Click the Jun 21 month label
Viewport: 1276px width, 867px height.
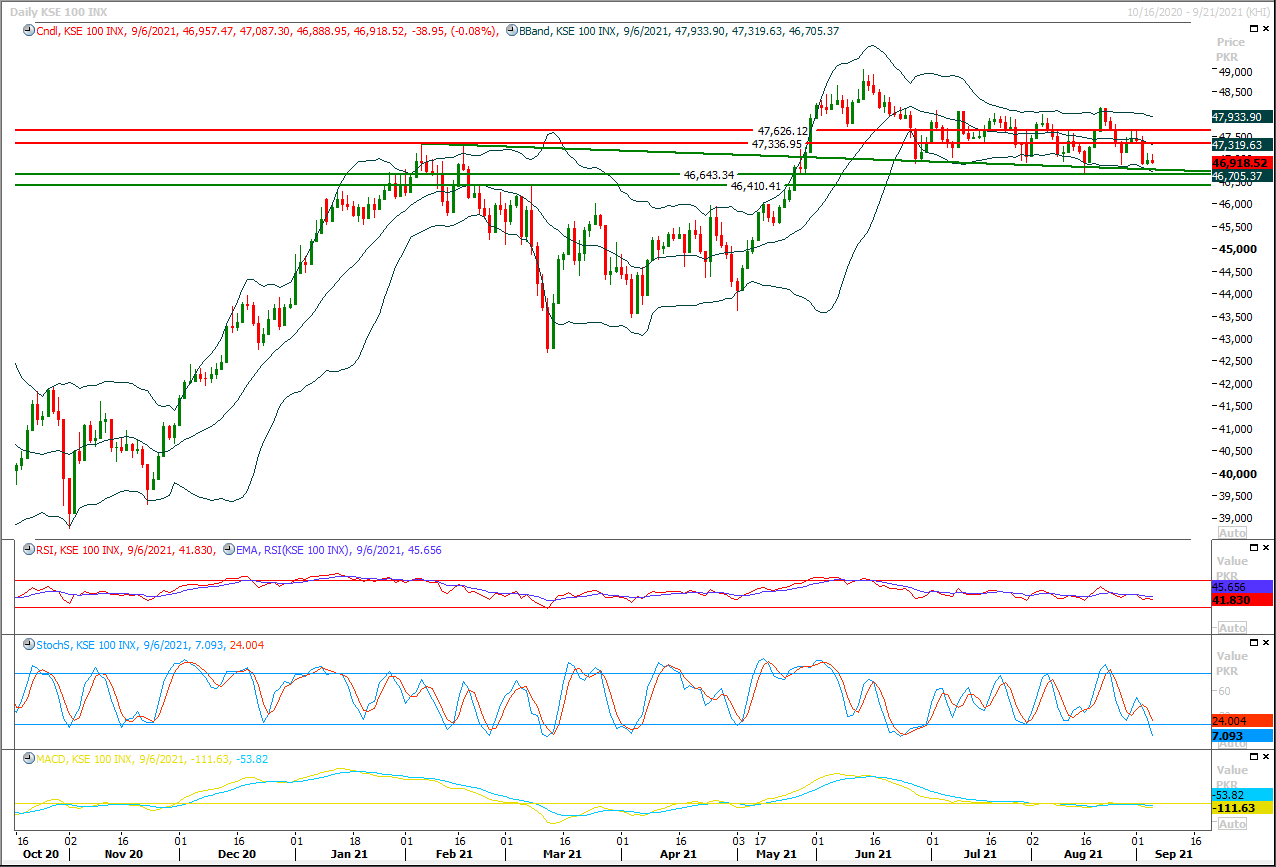874,855
